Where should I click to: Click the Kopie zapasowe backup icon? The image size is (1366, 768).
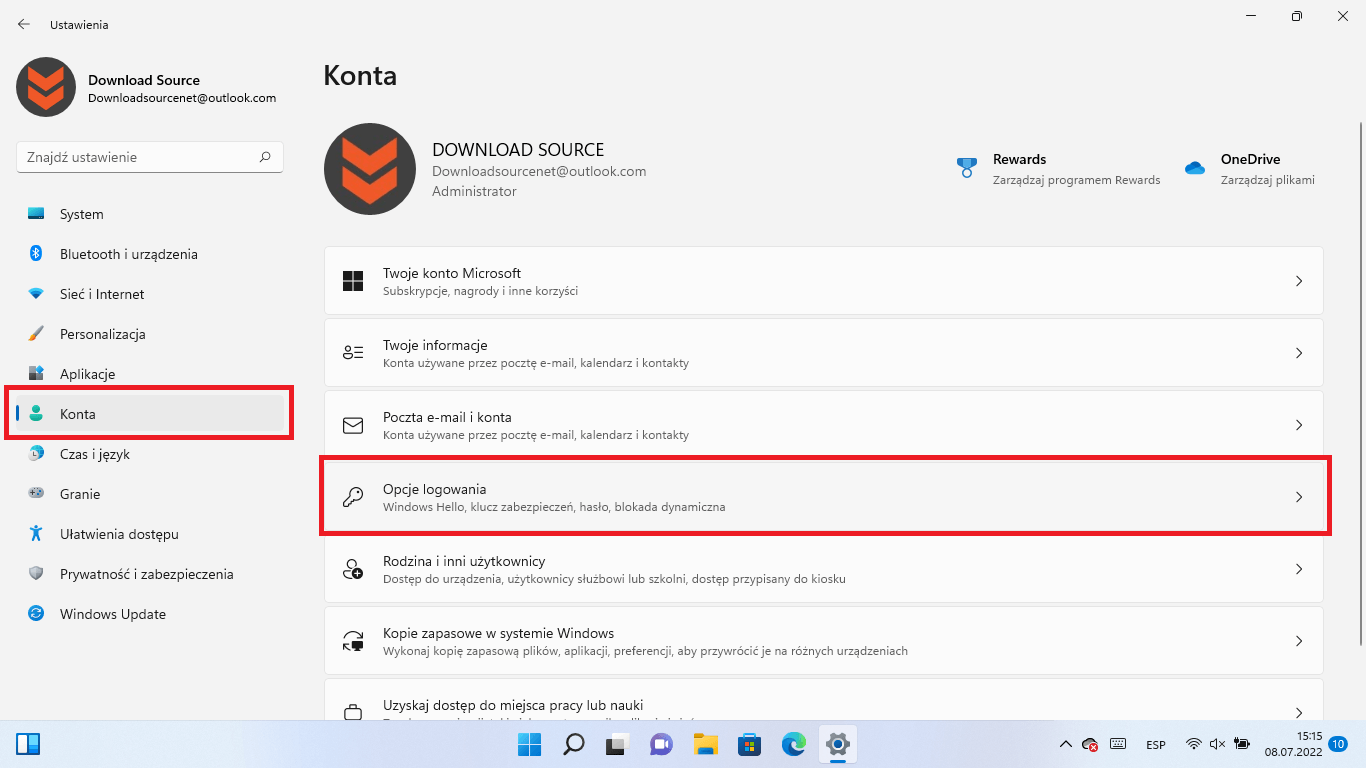coord(353,641)
